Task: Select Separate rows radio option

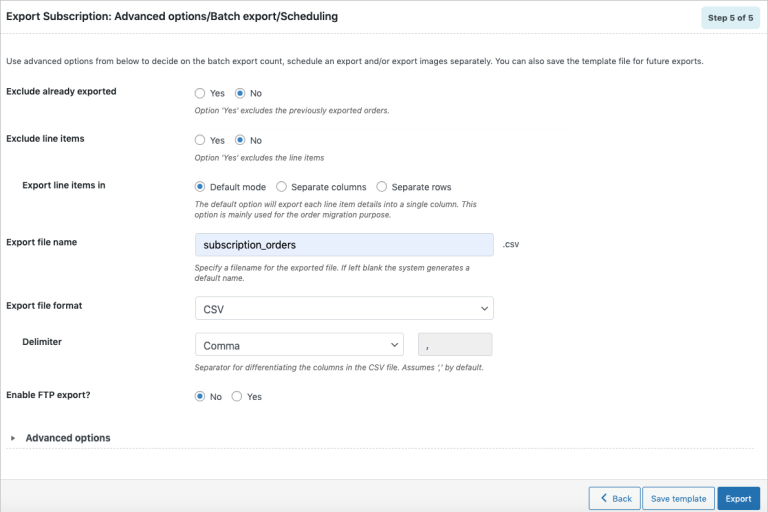Action: coord(382,187)
